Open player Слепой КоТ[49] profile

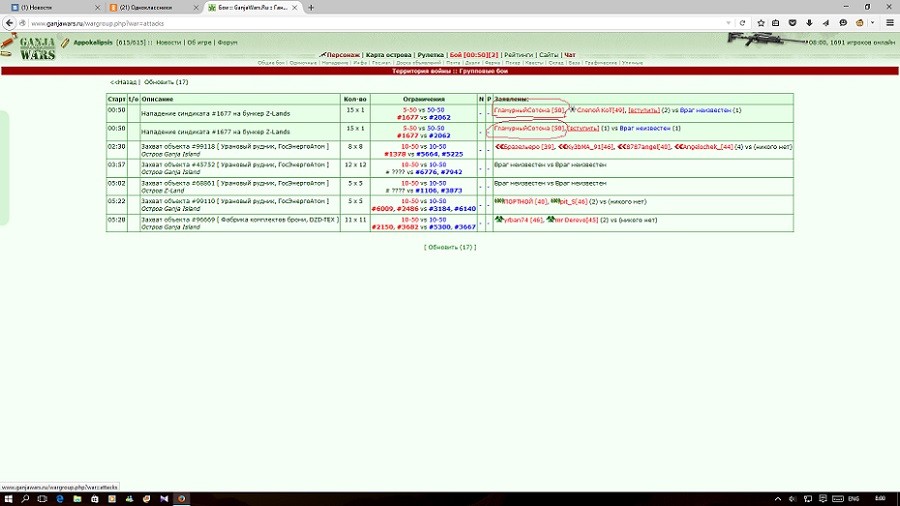[x=600, y=110]
